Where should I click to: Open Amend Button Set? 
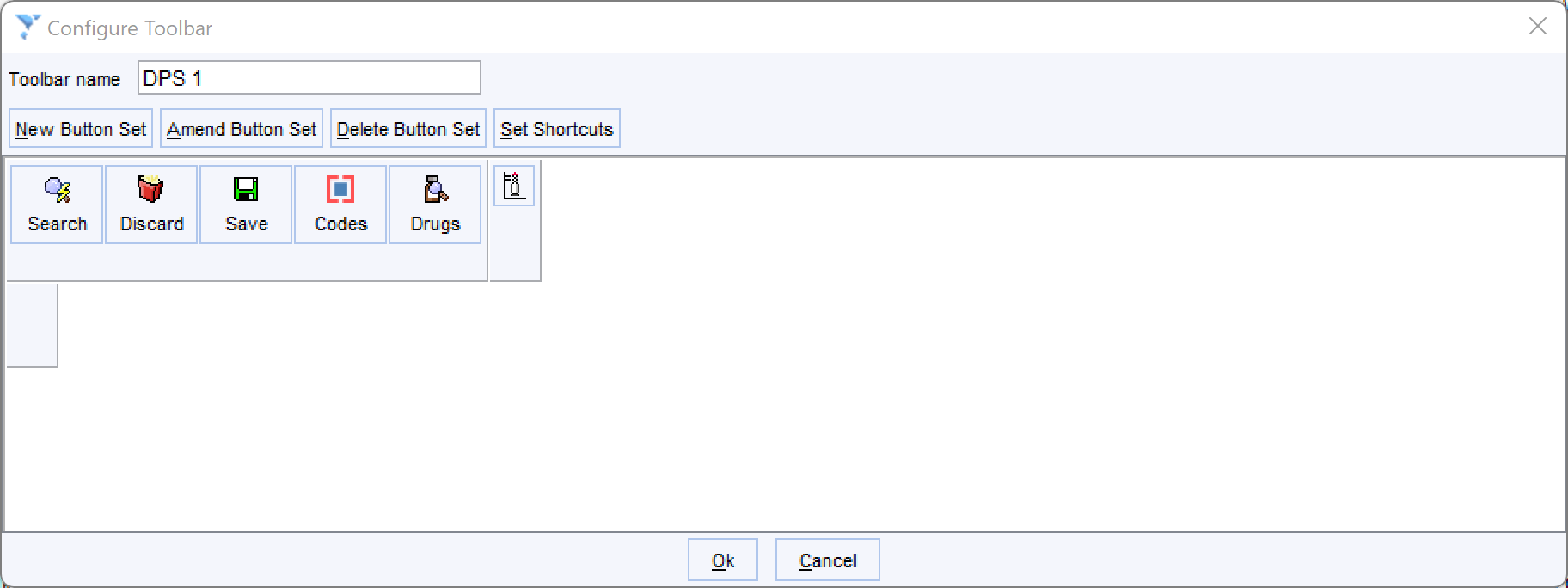[x=242, y=128]
